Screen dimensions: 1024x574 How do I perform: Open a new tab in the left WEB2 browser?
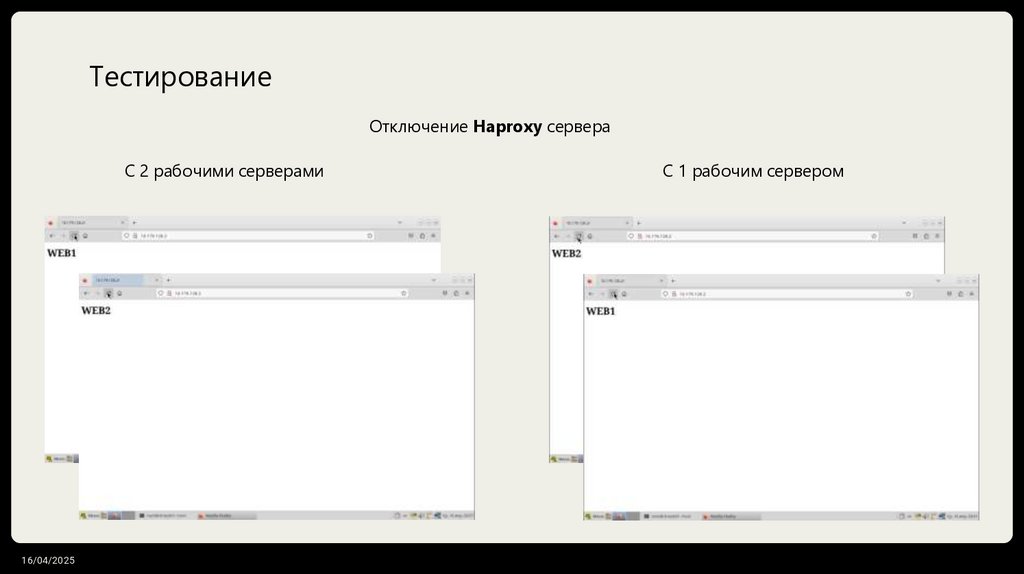pos(168,280)
